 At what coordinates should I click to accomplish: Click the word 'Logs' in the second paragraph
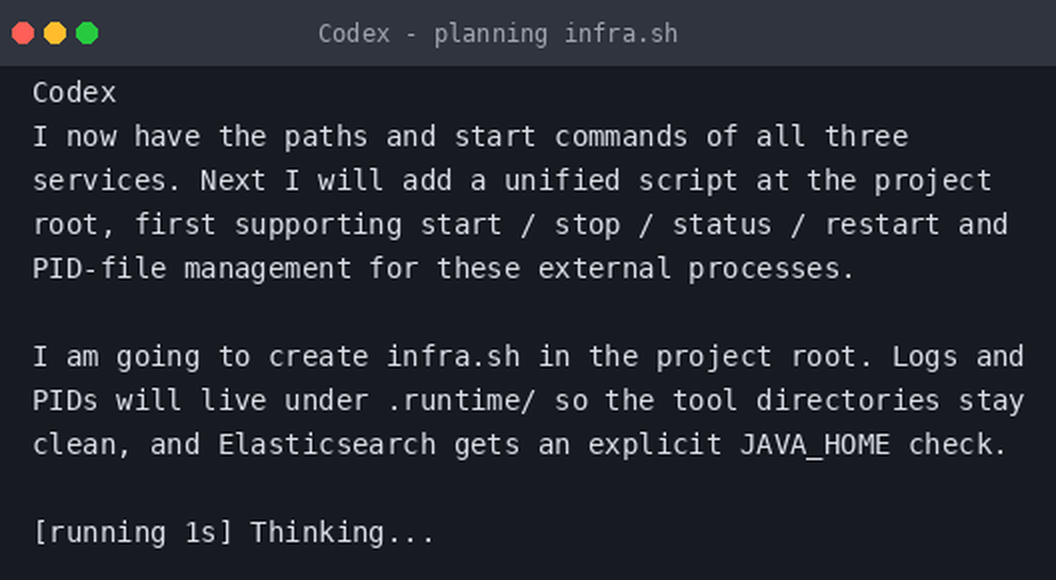click(x=924, y=357)
